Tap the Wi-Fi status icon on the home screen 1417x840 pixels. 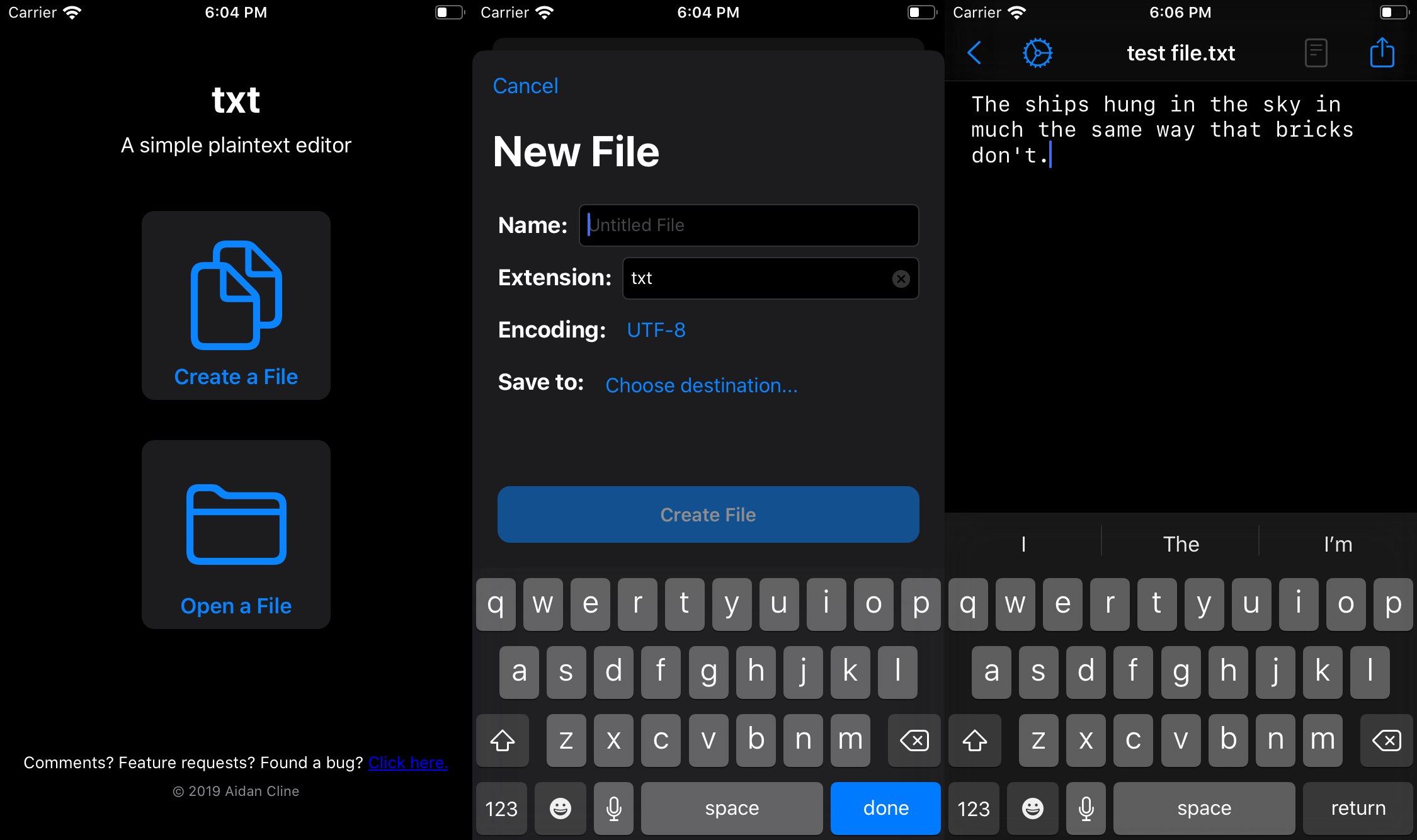[x=72, y=13]
